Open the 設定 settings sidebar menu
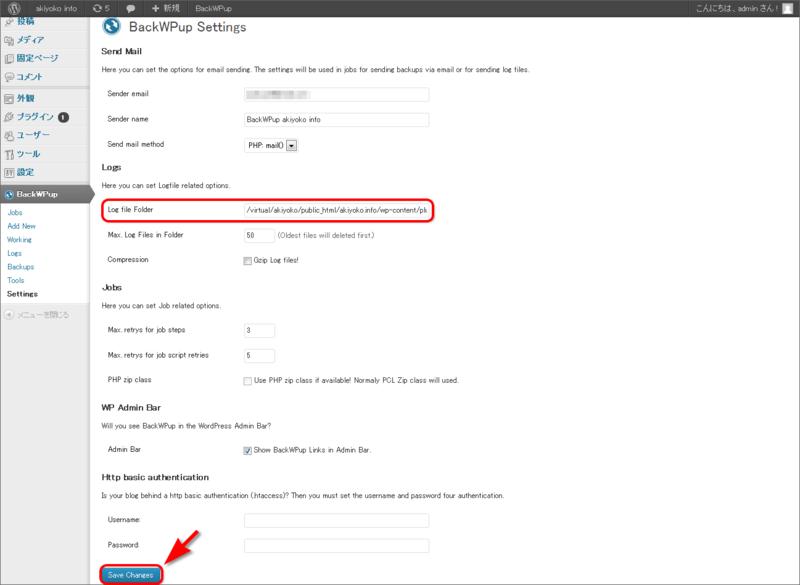 (x=26, y=172)
